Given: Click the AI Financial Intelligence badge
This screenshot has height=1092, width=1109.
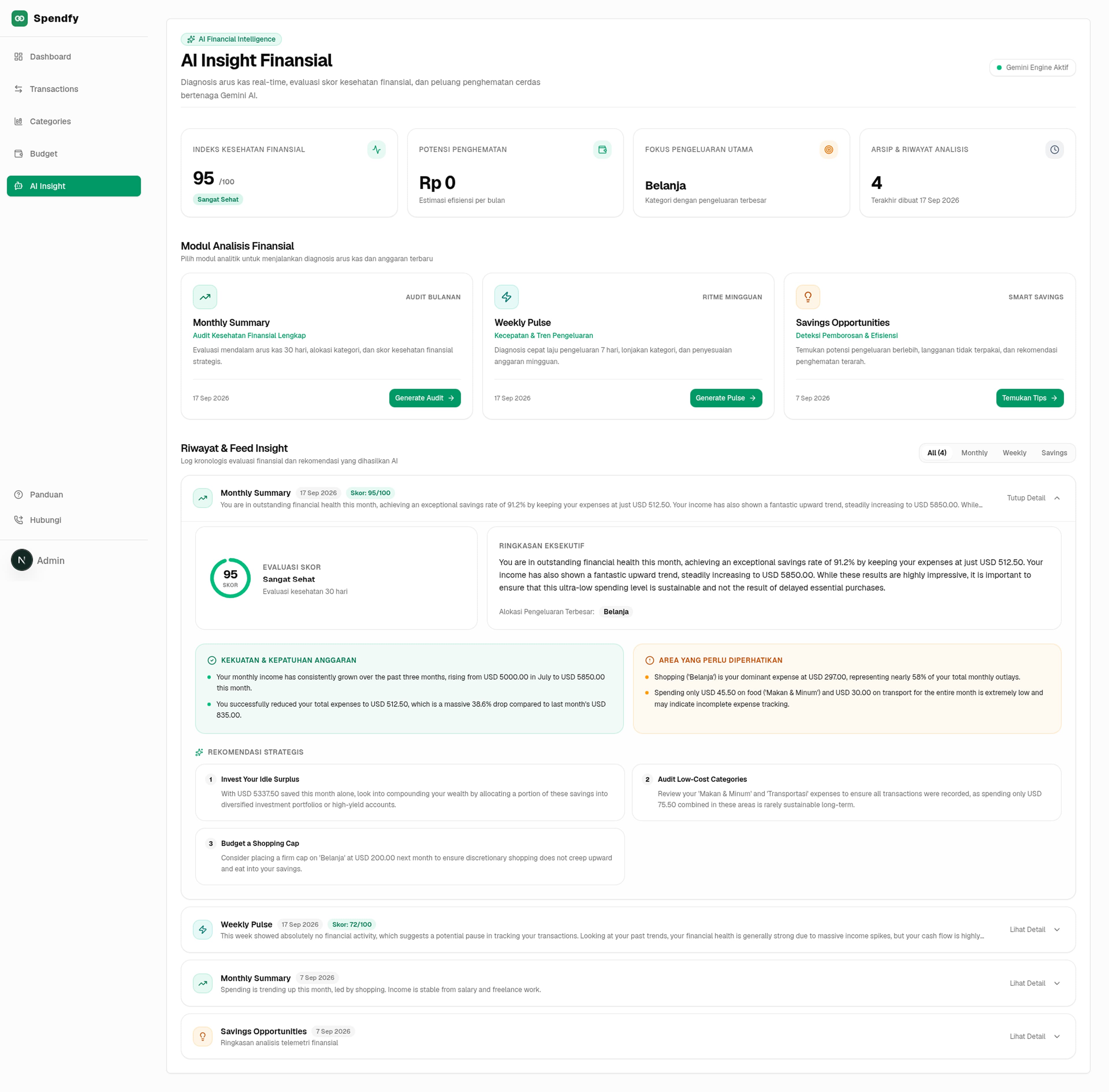Looking at the screenshot, I should click(x=231, y=39).
